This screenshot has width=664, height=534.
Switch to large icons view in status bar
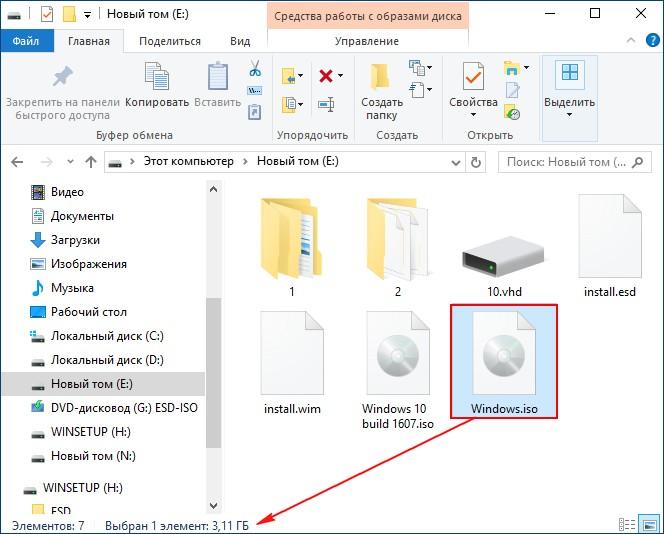pyautogui.click(x=649, y=525)
